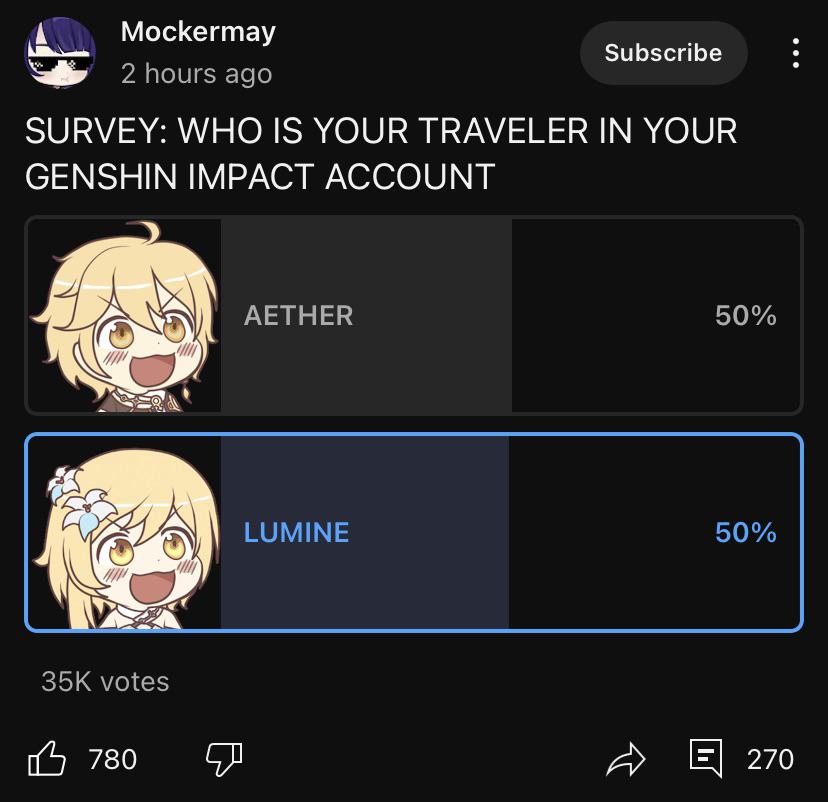This screenshot has height=802, width=828.
Task: Open comments via speech bubble icon
Action: click(706, 758)
